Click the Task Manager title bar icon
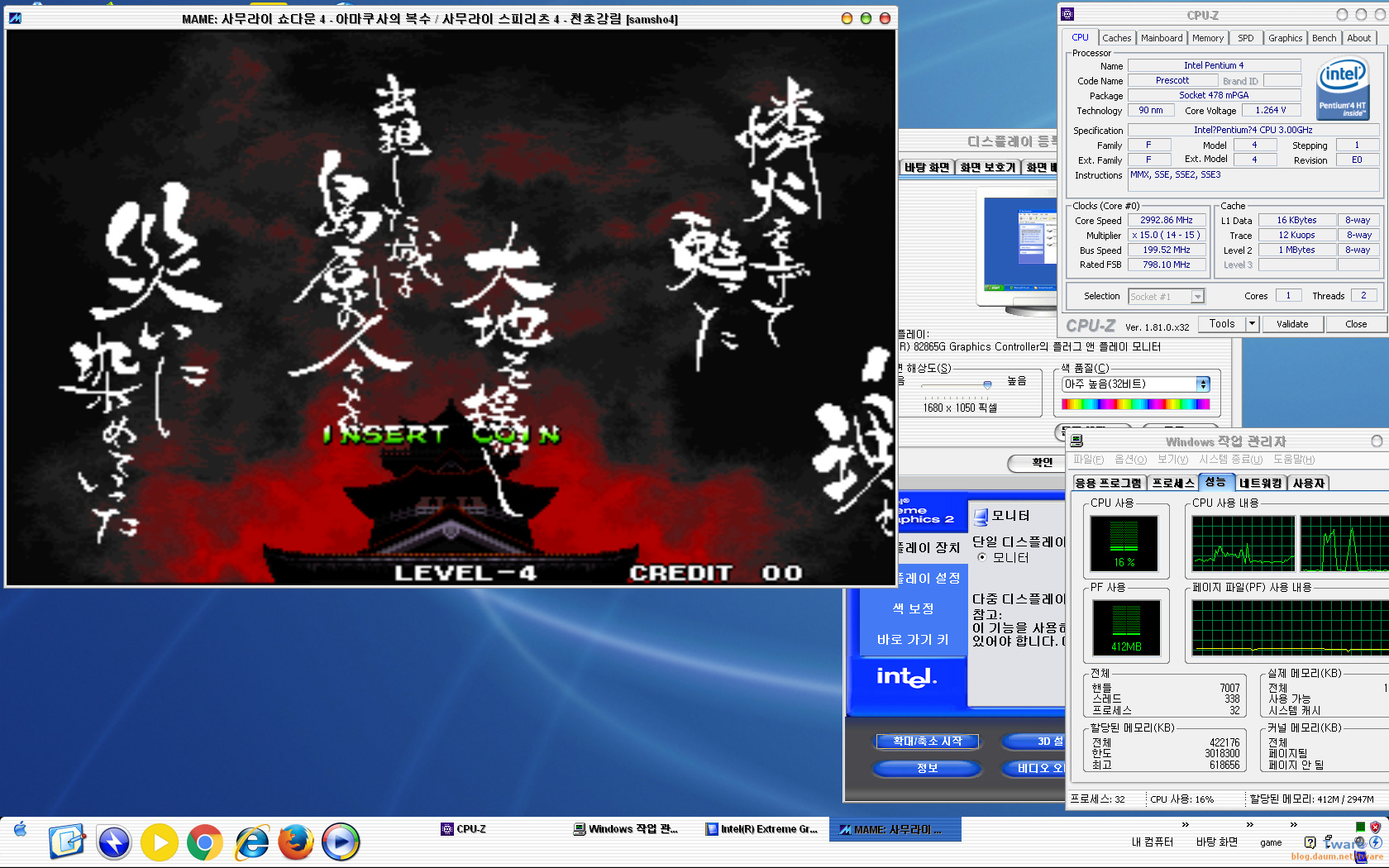Image resolution: width=1389 pixels, height=868 pixels. click(1076, 441)
